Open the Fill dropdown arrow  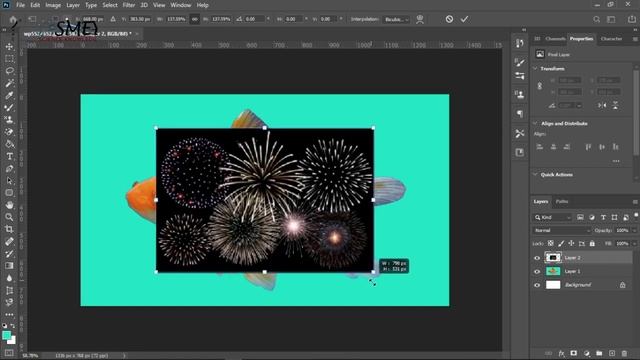point(634,244)
